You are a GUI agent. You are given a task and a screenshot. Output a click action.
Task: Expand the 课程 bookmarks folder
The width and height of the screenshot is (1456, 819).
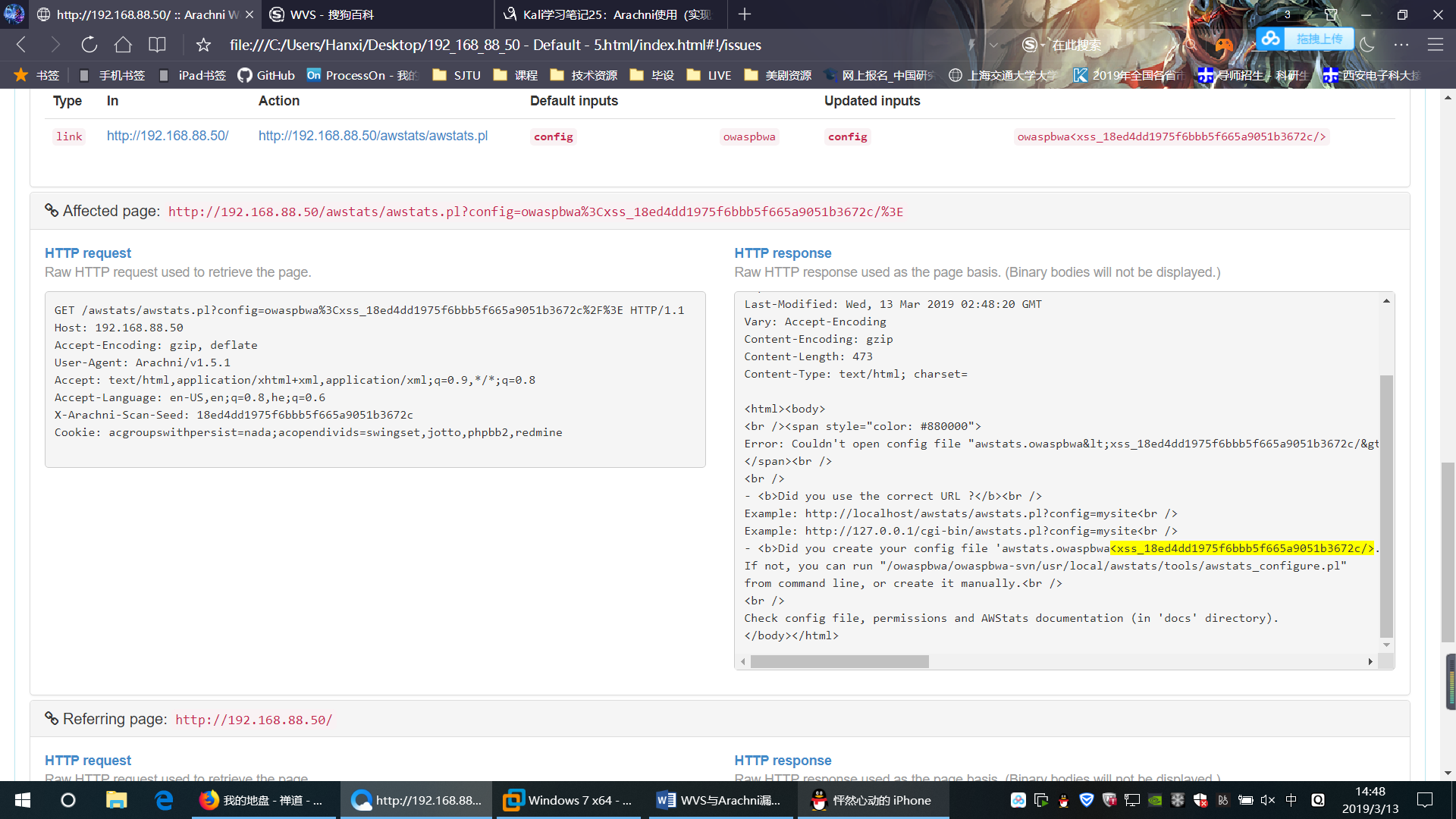(x=516, y=75)
